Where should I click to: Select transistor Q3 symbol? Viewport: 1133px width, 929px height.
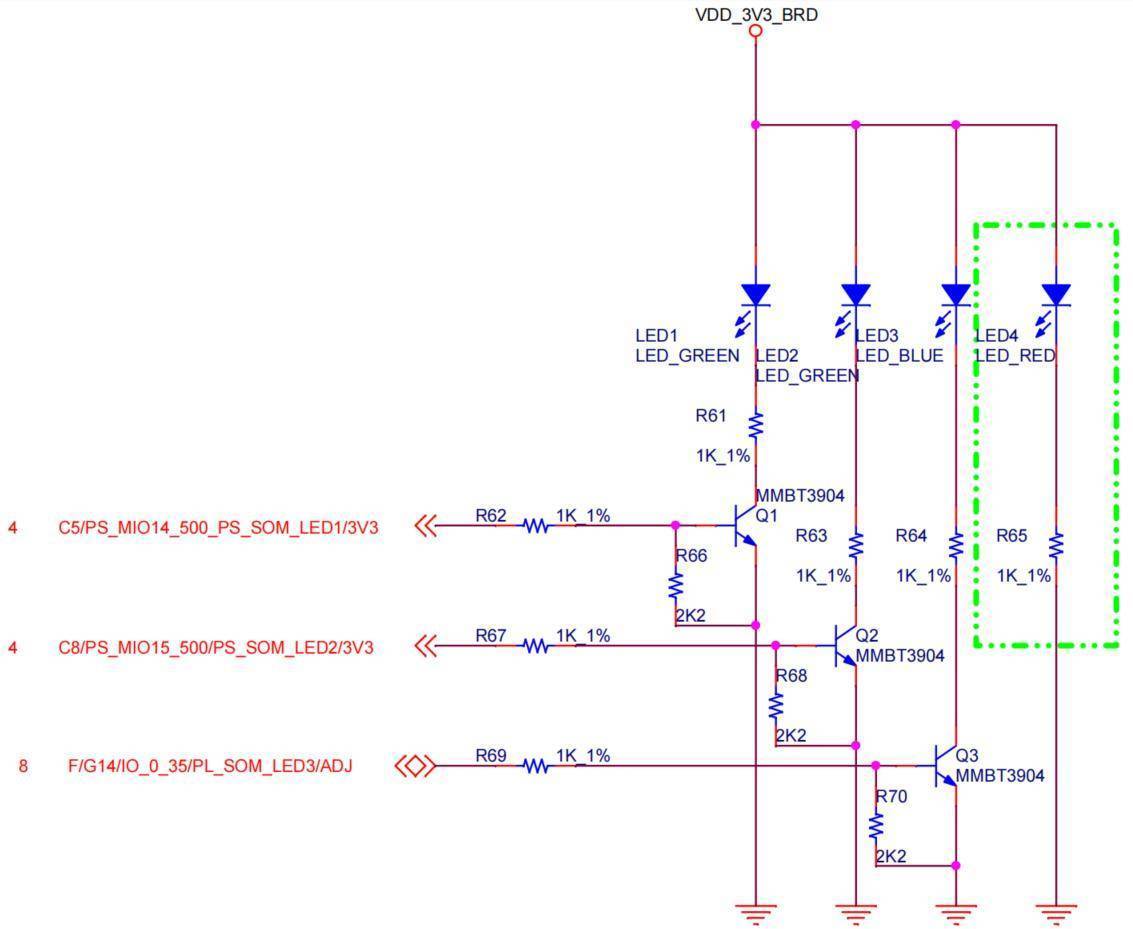944,766
